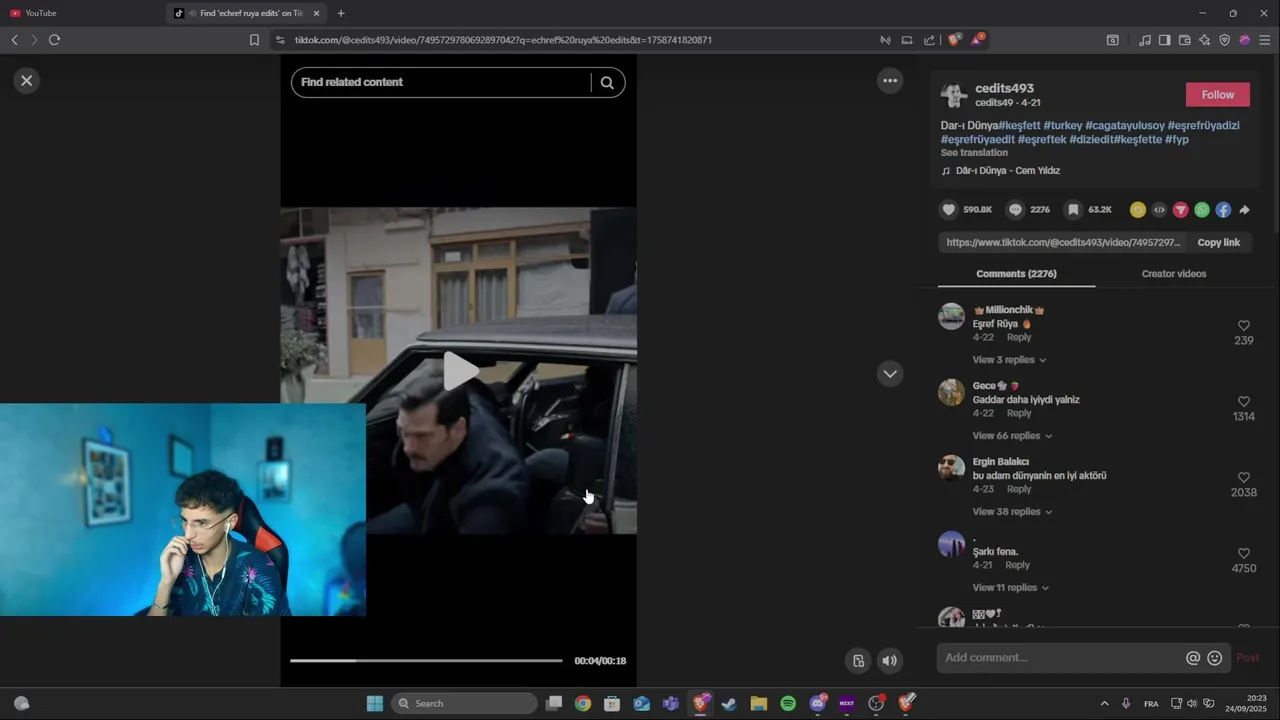Image resolution: width=1280 pixels, height=720 pixels.
Task: Insert a mention with @ icon
Action: 1193,658
